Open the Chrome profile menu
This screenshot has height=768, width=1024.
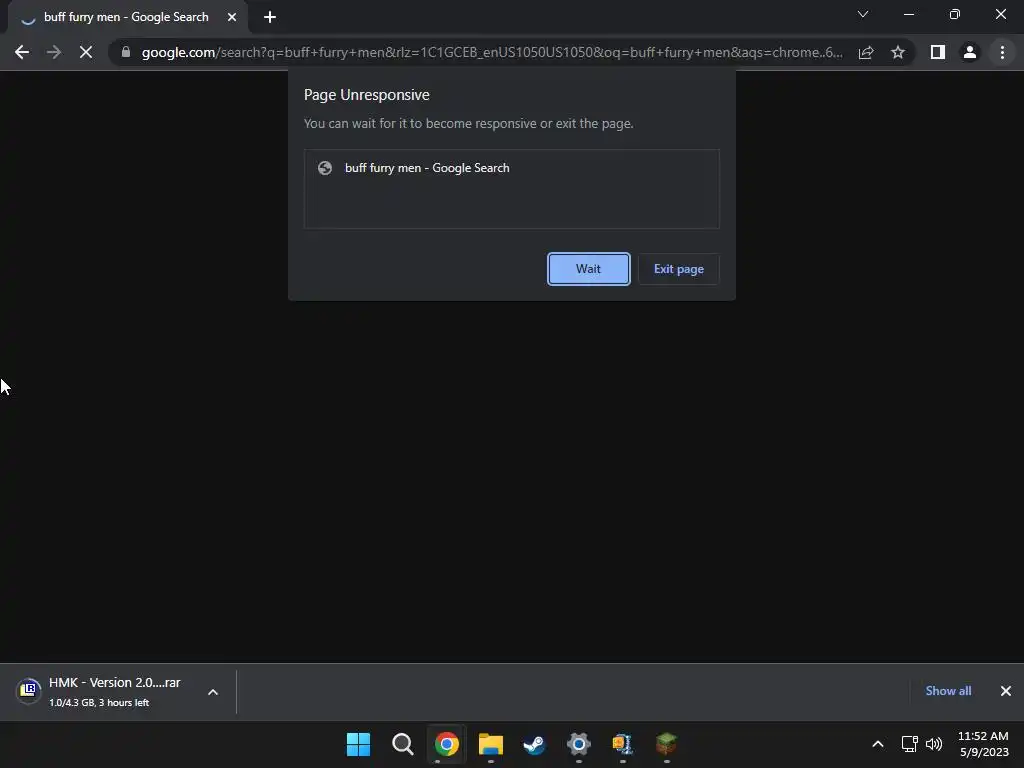(x=970, y=52)
